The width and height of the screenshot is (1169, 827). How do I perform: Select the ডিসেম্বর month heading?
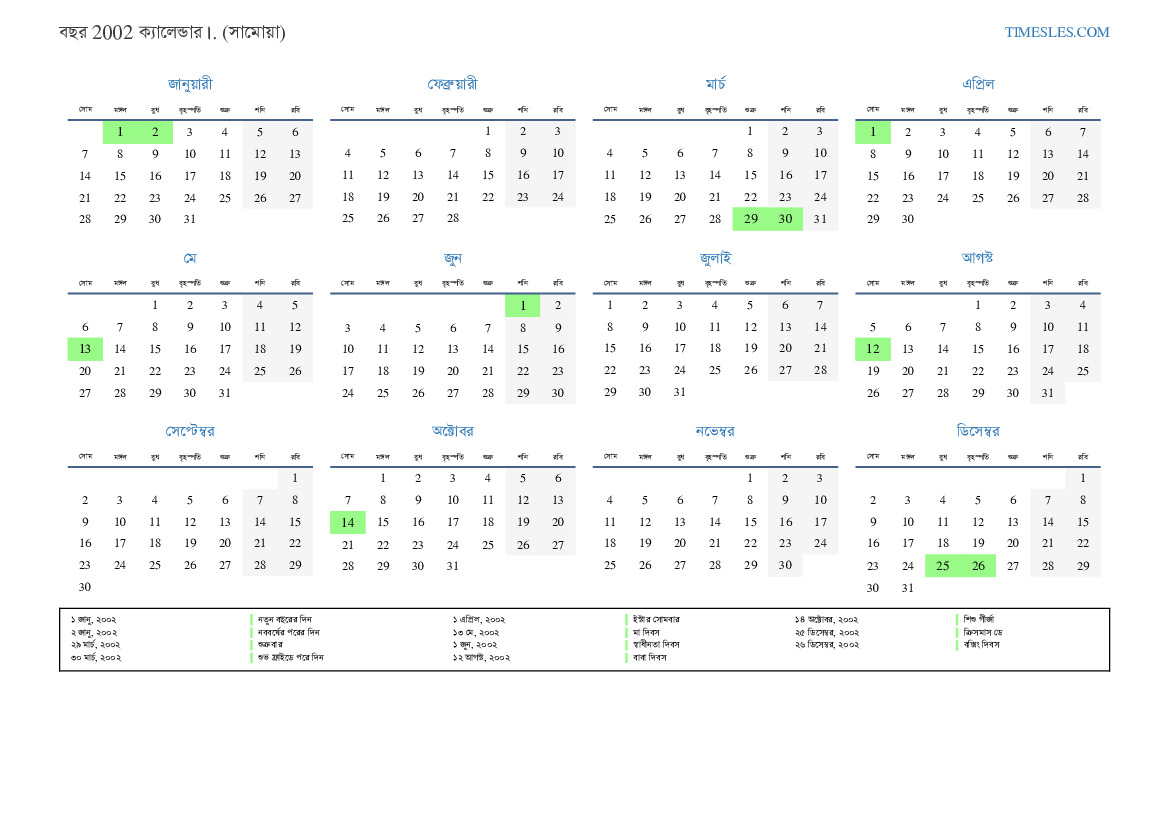pos(977,431)
